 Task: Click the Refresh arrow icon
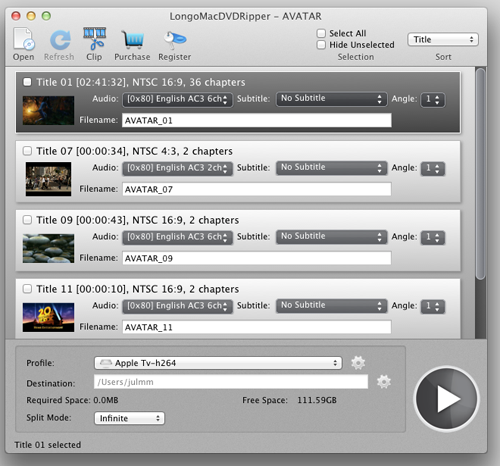(x=60, y=40)
